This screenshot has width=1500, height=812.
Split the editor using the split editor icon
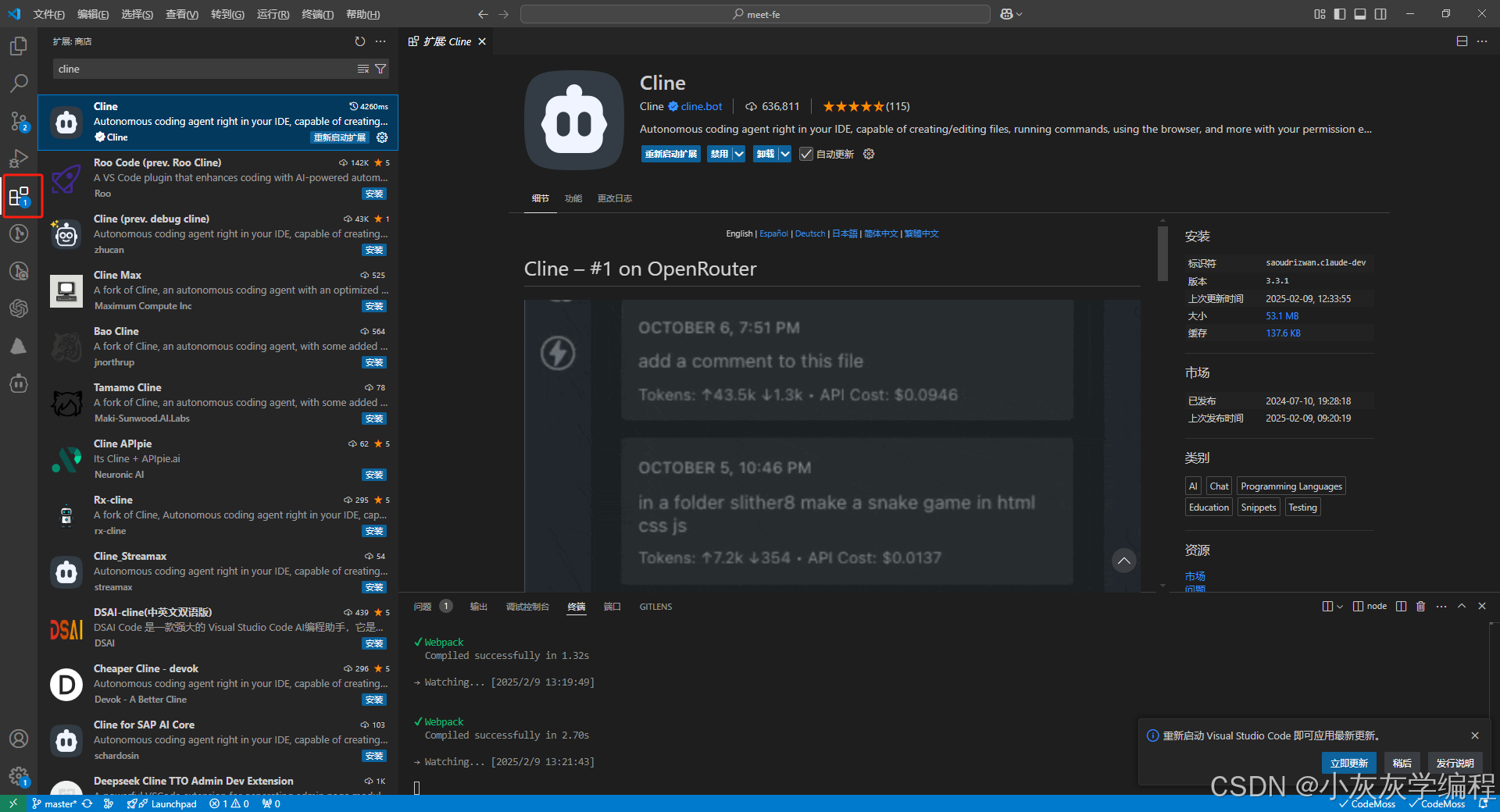1462,41
